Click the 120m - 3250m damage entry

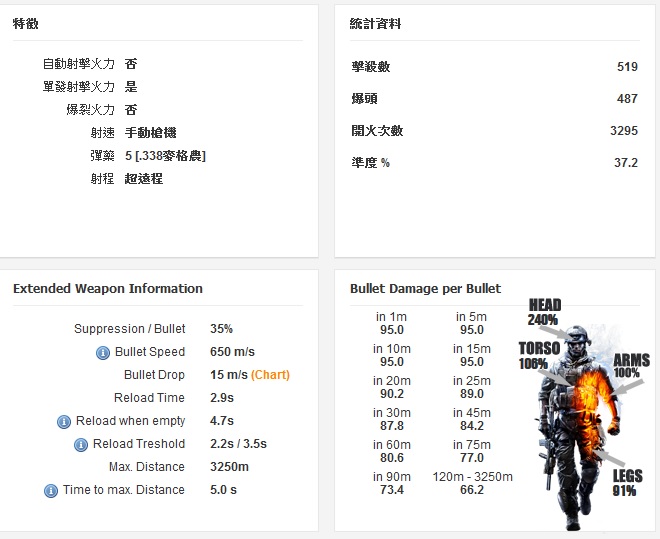(472, 484)
